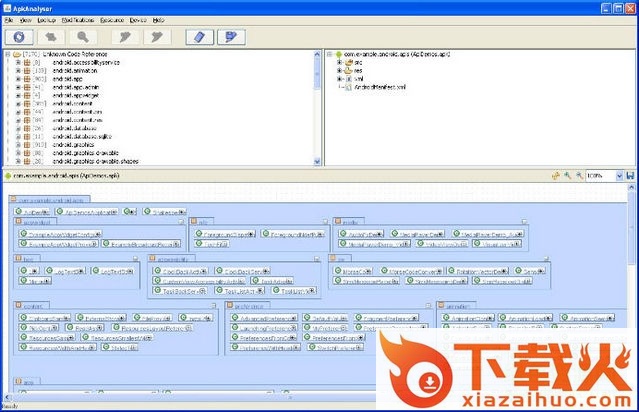Click the green class icon of MorseCodeConverter node
Image resolution: width=639 pixels, height=412 pixels.
[384, 270]
